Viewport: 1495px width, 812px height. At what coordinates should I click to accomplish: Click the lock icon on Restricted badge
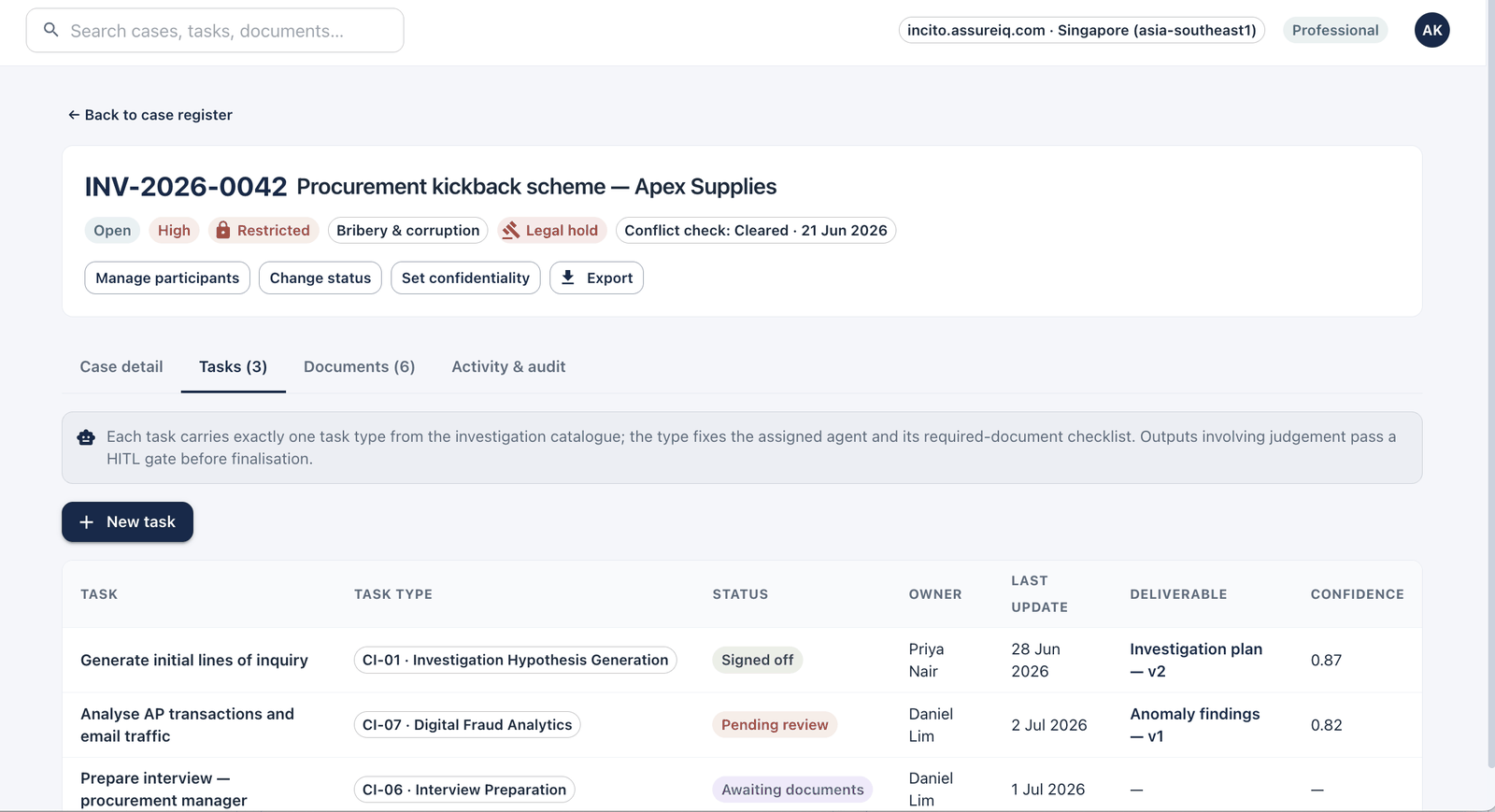point(222,230)
